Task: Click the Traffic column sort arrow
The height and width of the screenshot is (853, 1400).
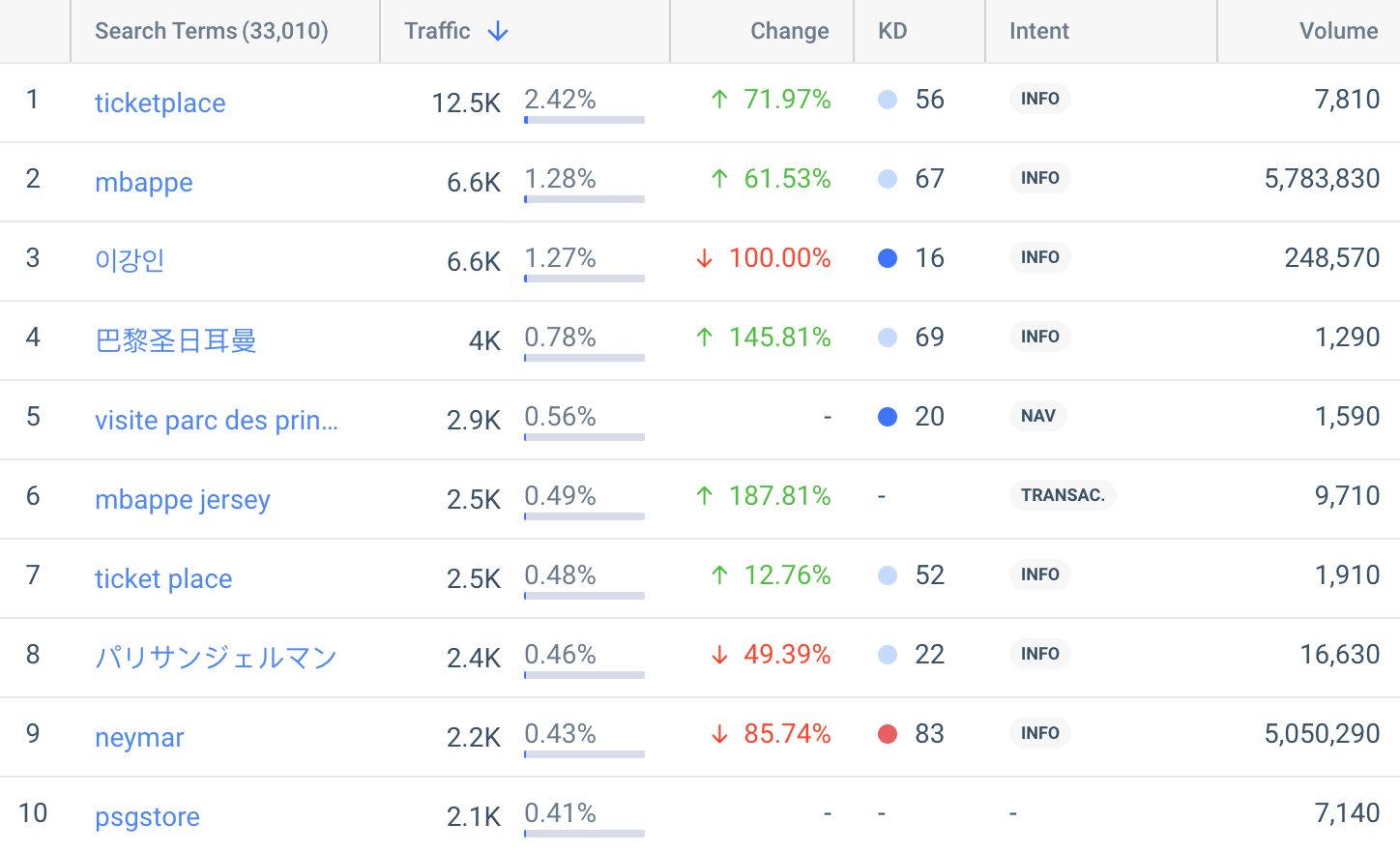Action: pos(497,31)
